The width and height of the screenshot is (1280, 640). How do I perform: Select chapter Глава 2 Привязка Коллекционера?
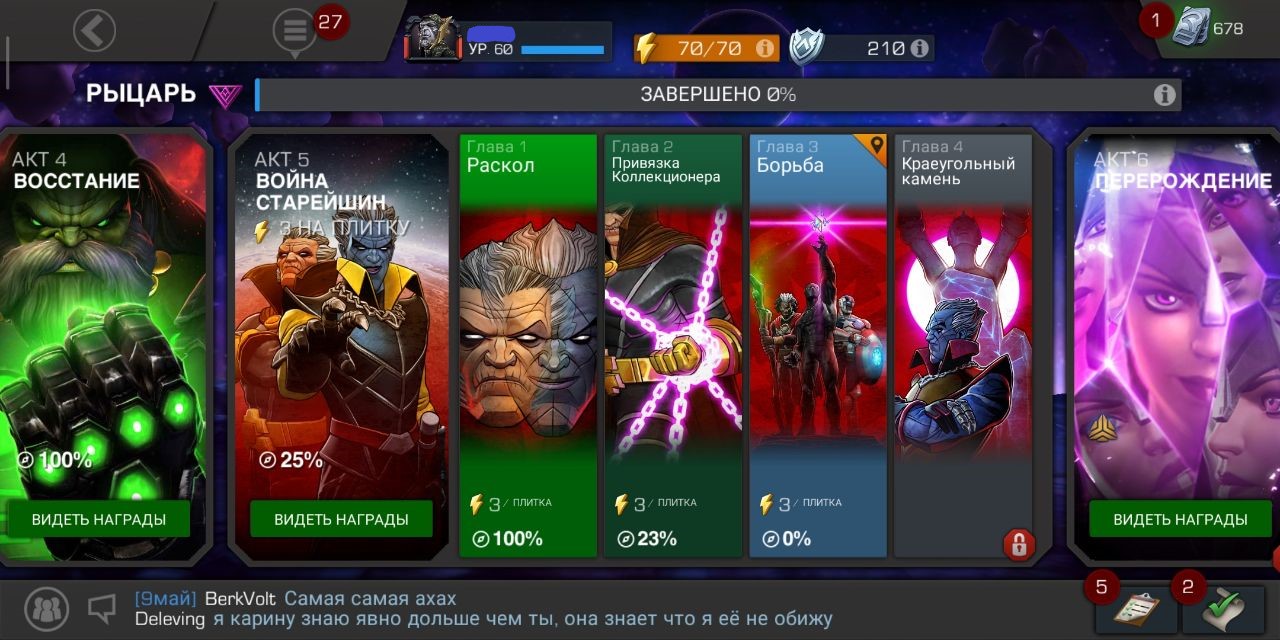[x=673, y=345]
